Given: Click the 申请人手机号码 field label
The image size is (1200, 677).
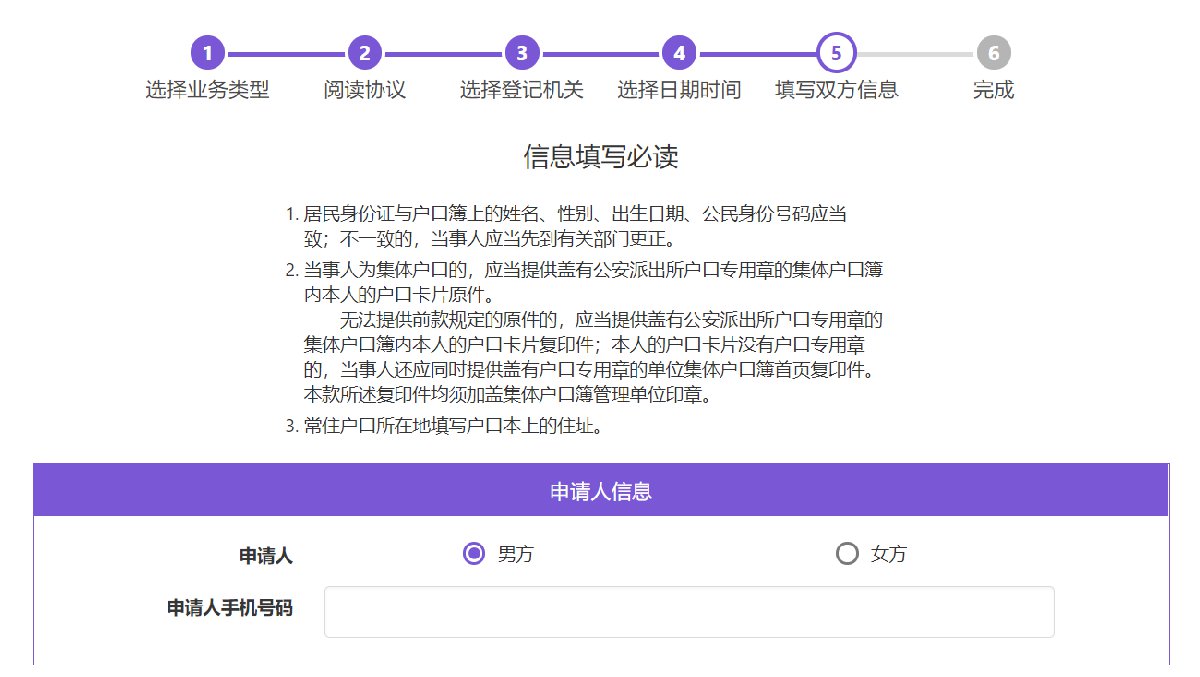Looking at the screenshot, I should (x=229, y=608).
